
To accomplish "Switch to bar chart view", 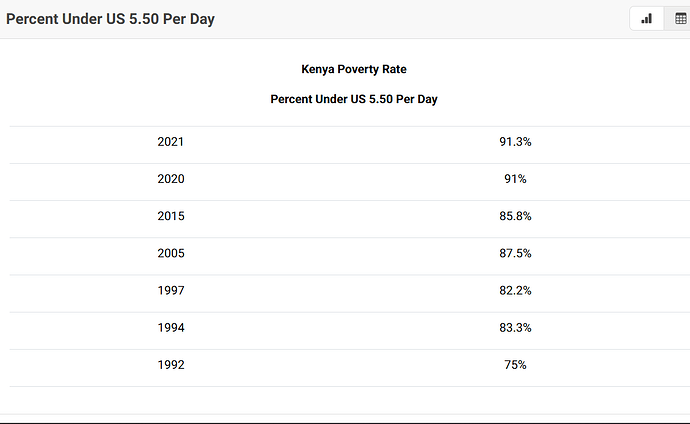I will click(647, 19).
